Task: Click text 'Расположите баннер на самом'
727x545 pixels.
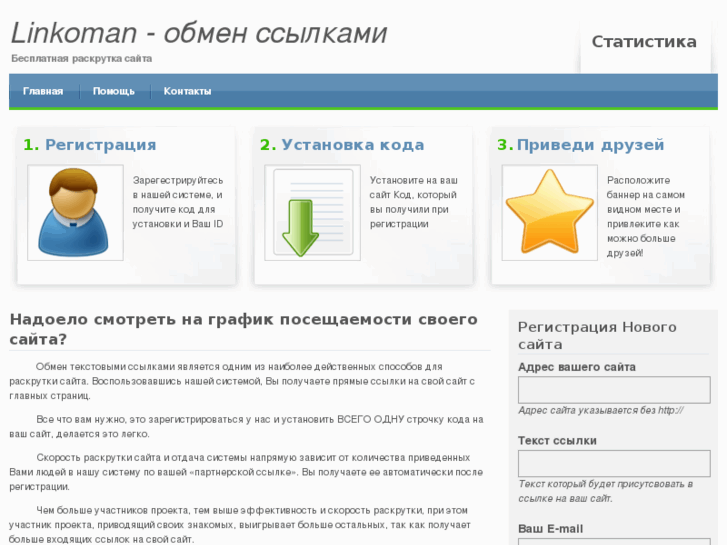Action: point(646,217)
